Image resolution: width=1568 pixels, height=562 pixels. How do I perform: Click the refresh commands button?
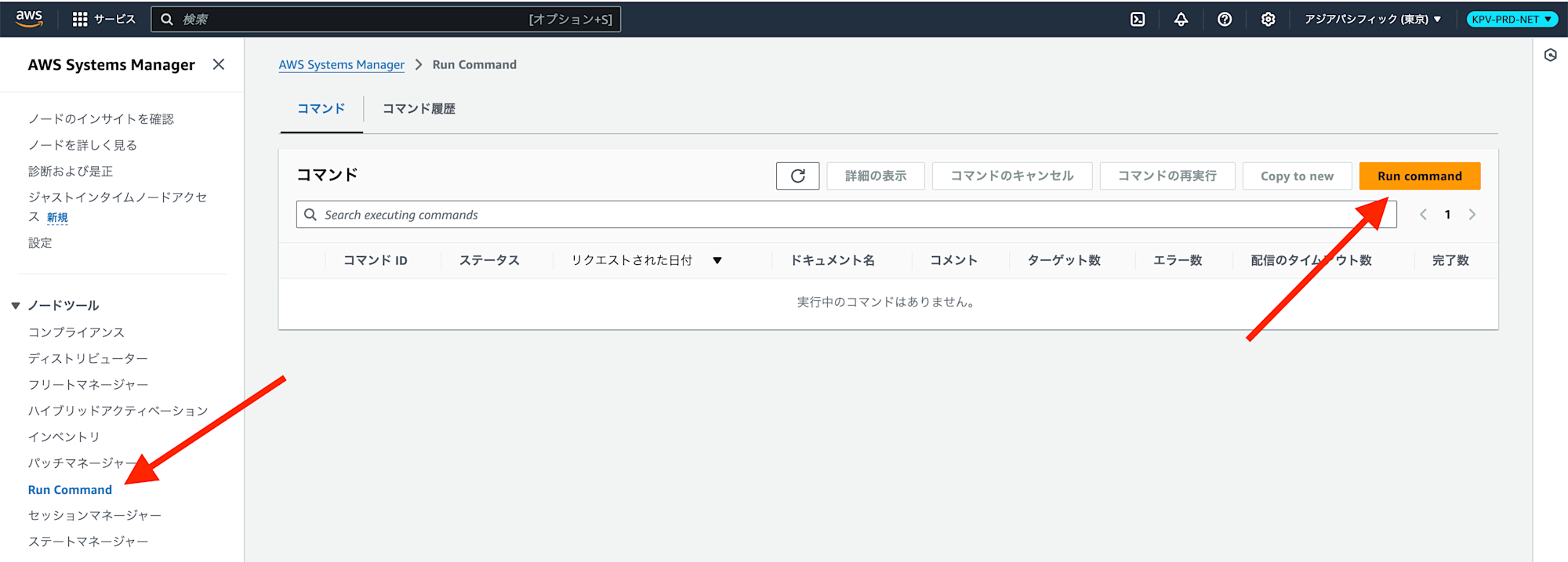[797, 176]
